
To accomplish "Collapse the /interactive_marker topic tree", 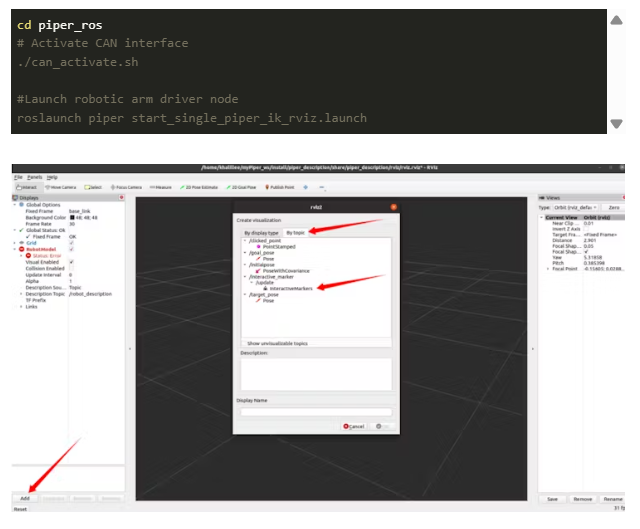I will (x=244, y=274).
